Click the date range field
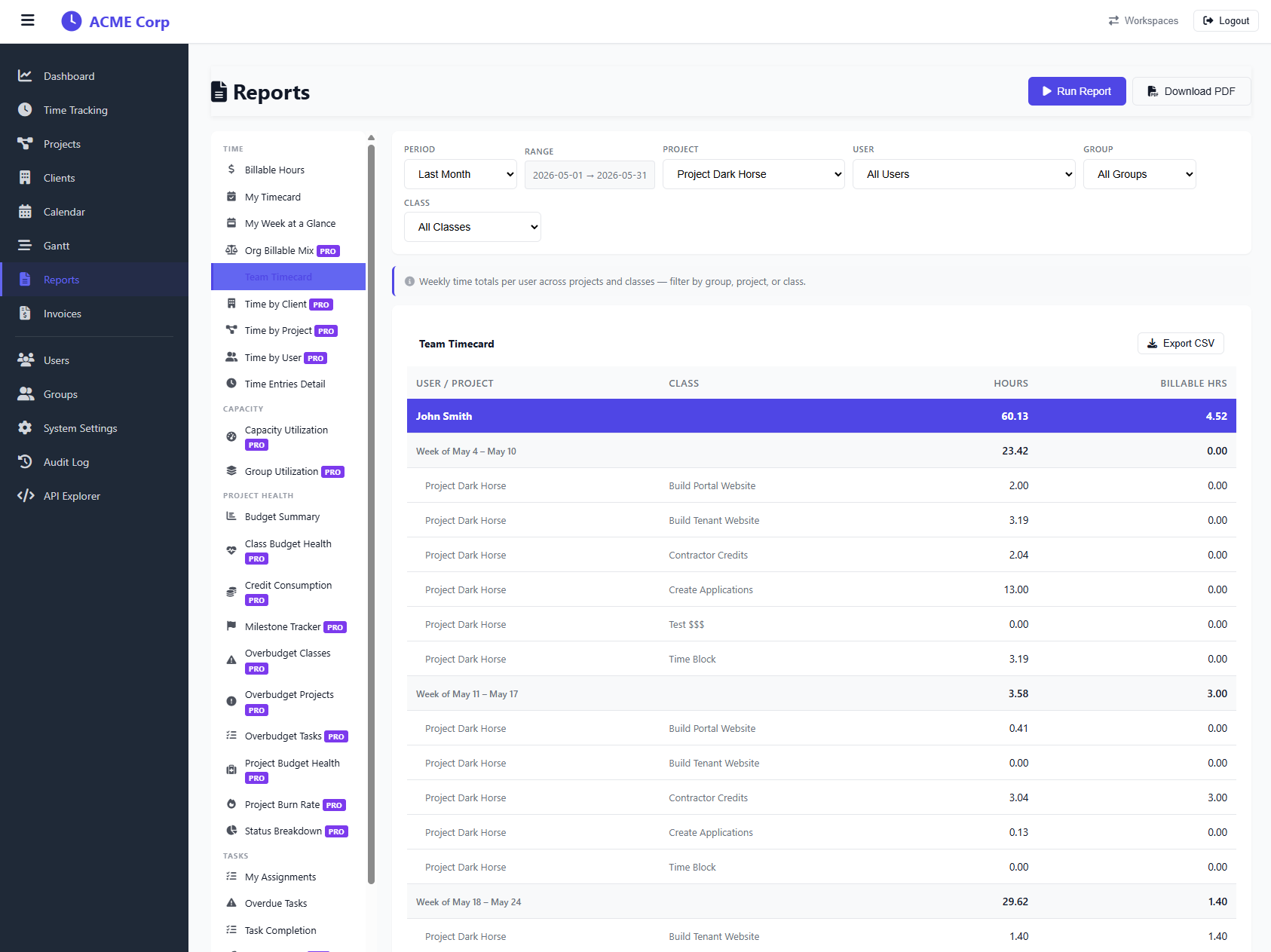This screenshot has height=952, width=1271. pyautogui.click(x=590, y=175)
